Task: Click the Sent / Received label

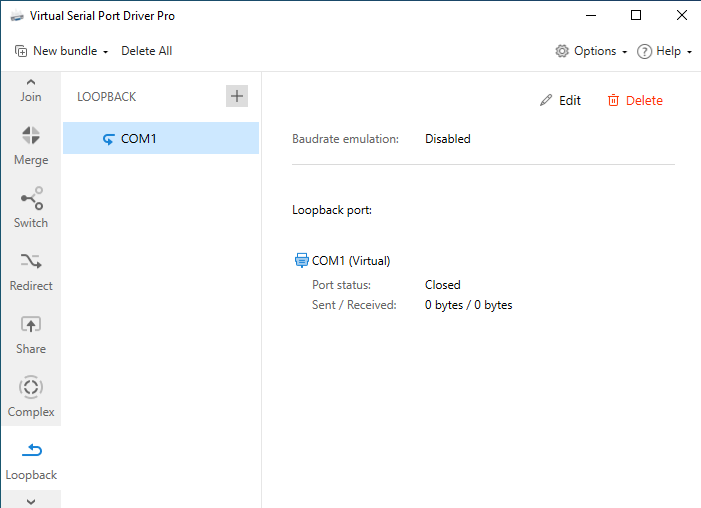Action: (354, 305)
